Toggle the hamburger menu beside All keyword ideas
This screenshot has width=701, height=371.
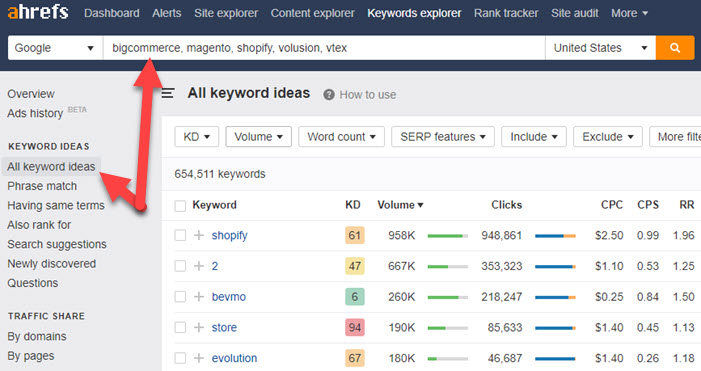point(168,93)
